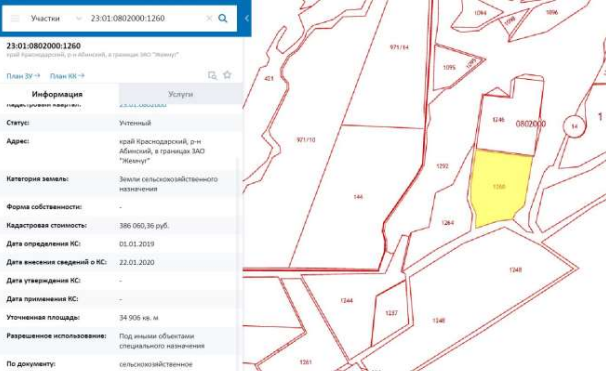Select the yellow highlighted parcel 1260
Viewport: 606px width, 371px height.
tap(499, 187)
